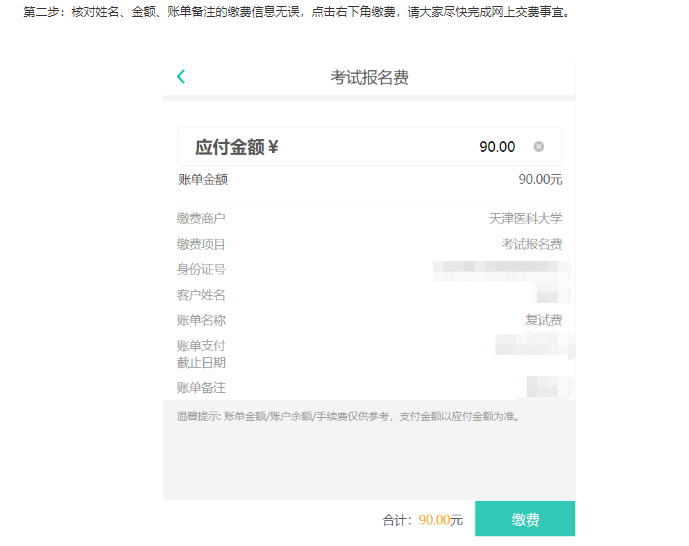Click the 账单金额 label
This screenshot has width=689, height=546.
point(203,180)
